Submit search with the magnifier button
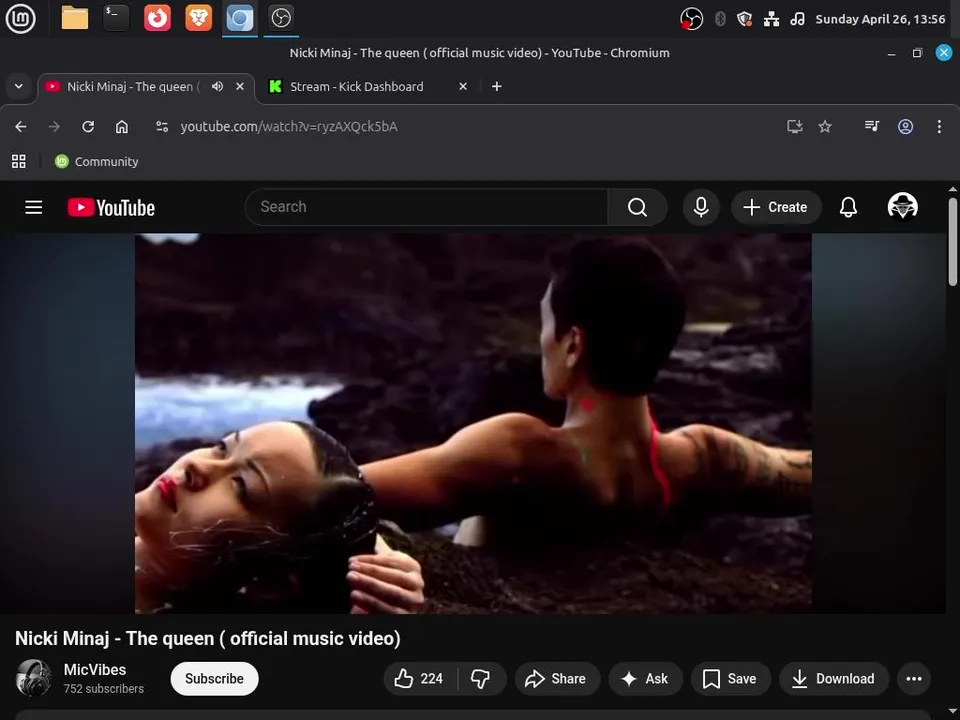This screenshot has width=960, height=720. 637,207
